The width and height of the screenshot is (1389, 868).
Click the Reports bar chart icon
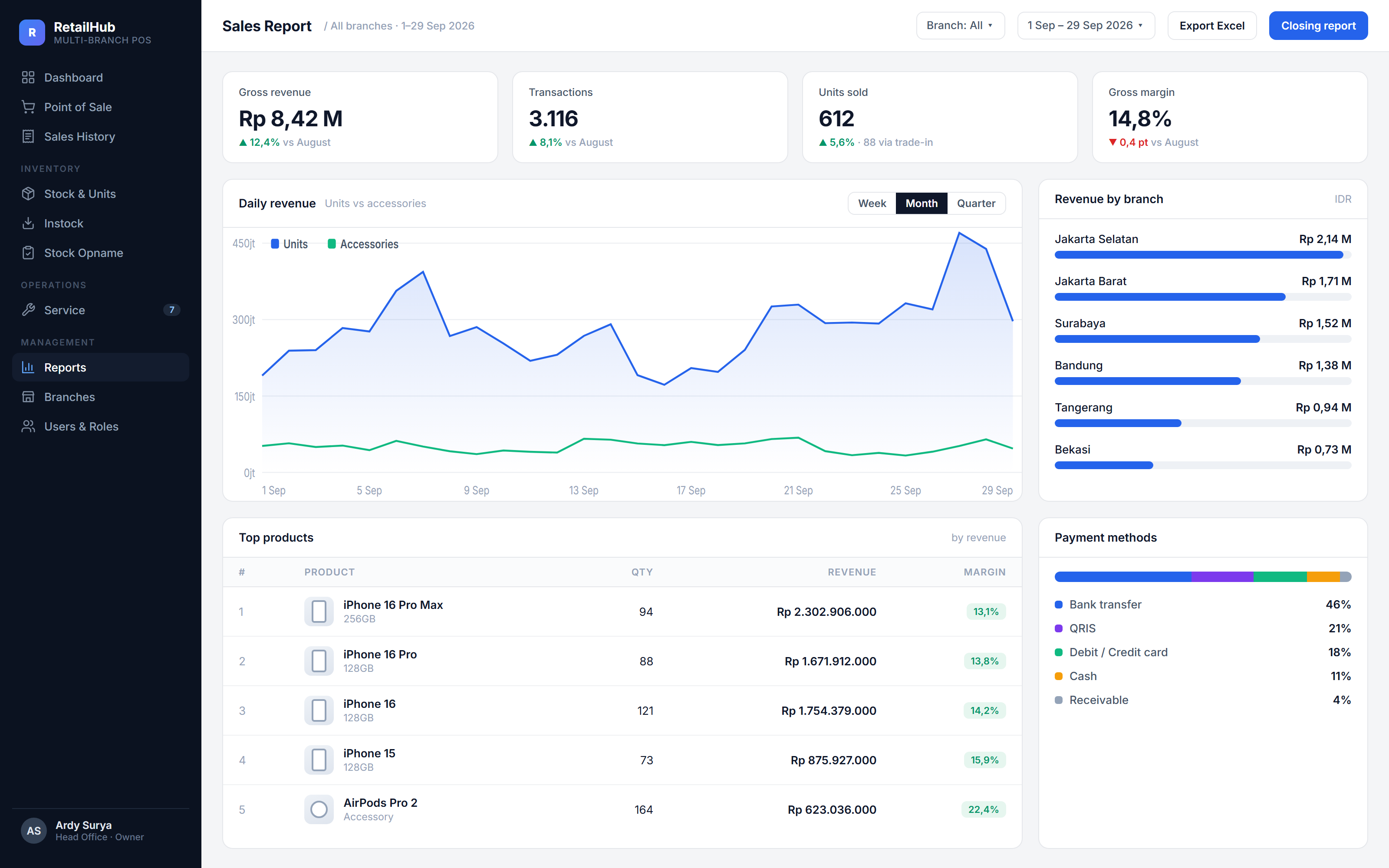coord(28,368)
